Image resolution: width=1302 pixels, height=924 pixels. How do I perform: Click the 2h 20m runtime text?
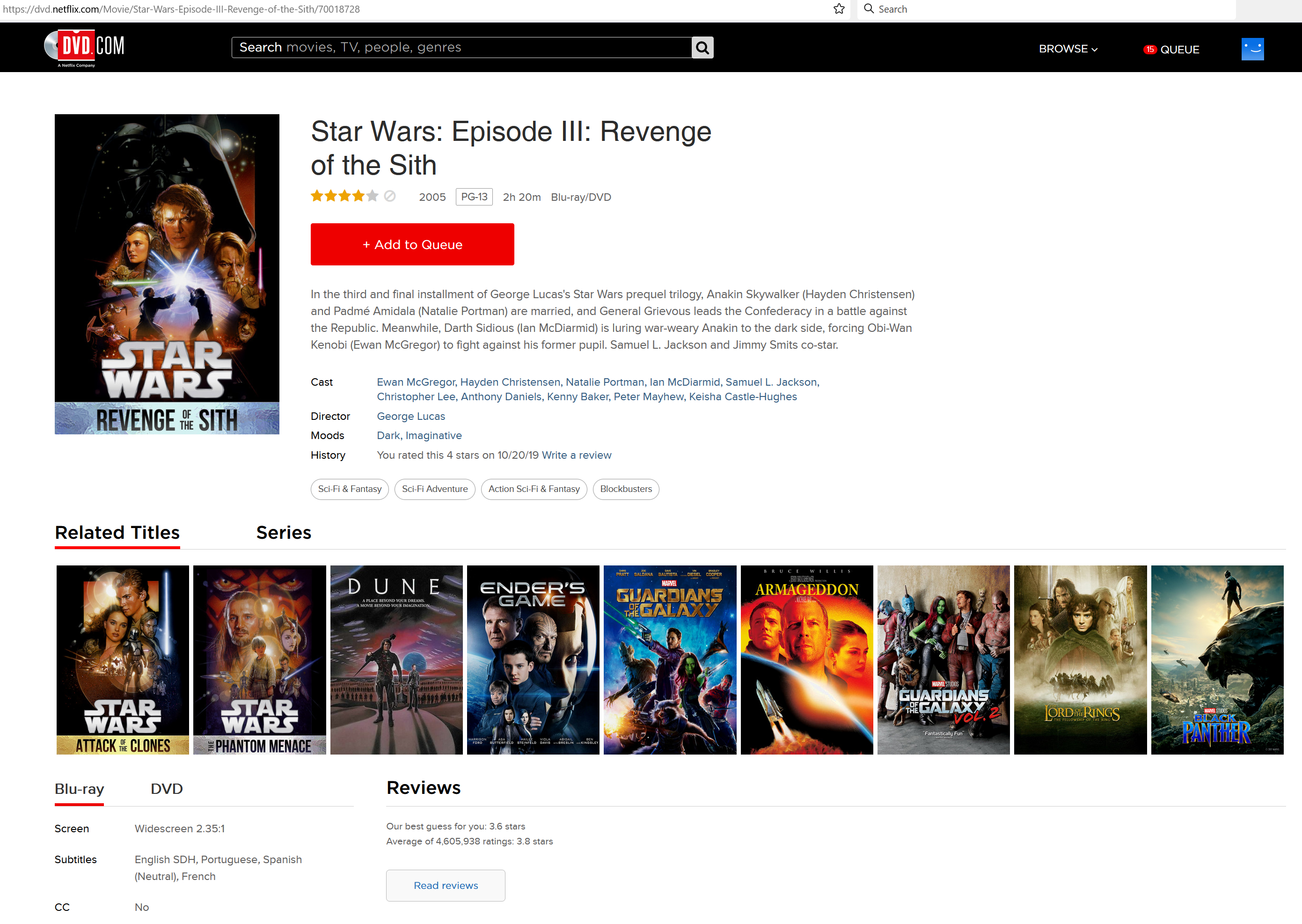click(x=522, y=198)
